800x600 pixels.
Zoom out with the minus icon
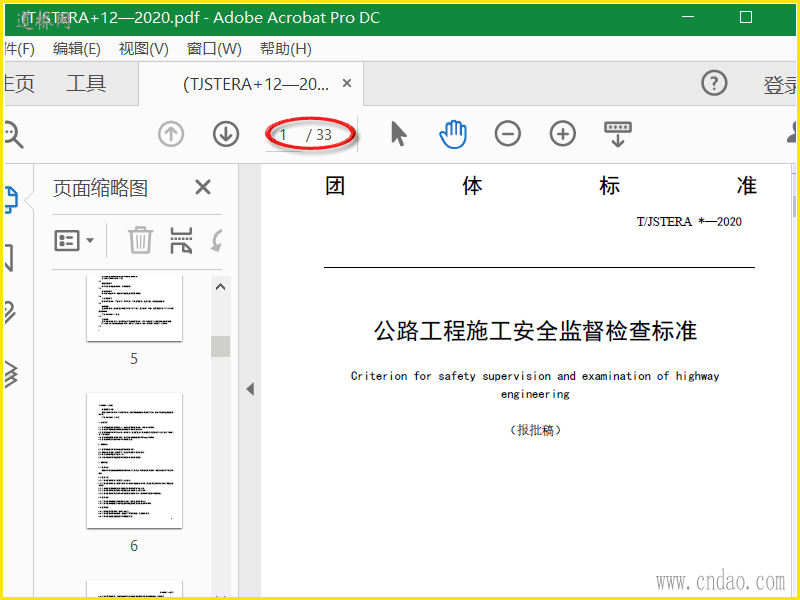click(508, 134)
